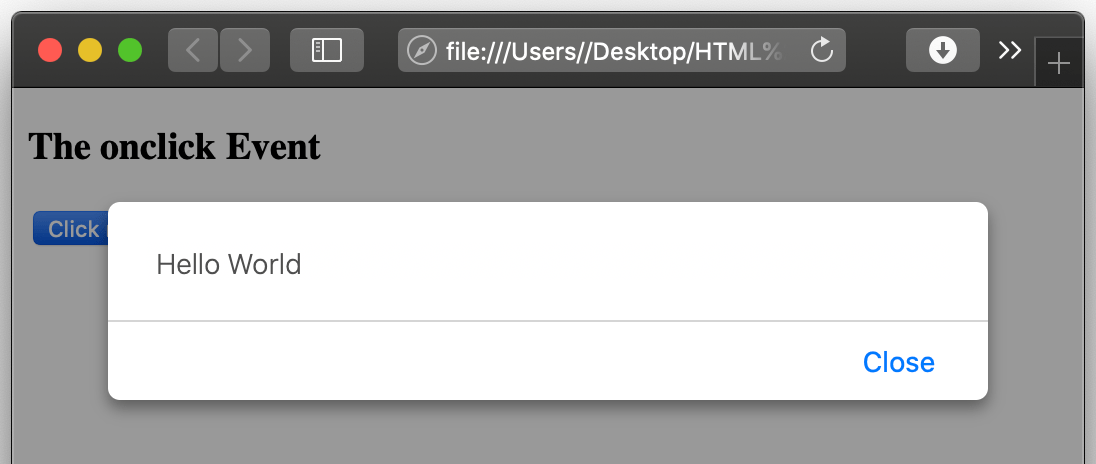Go forward using the Safari forward arrow

coord(245,50)
